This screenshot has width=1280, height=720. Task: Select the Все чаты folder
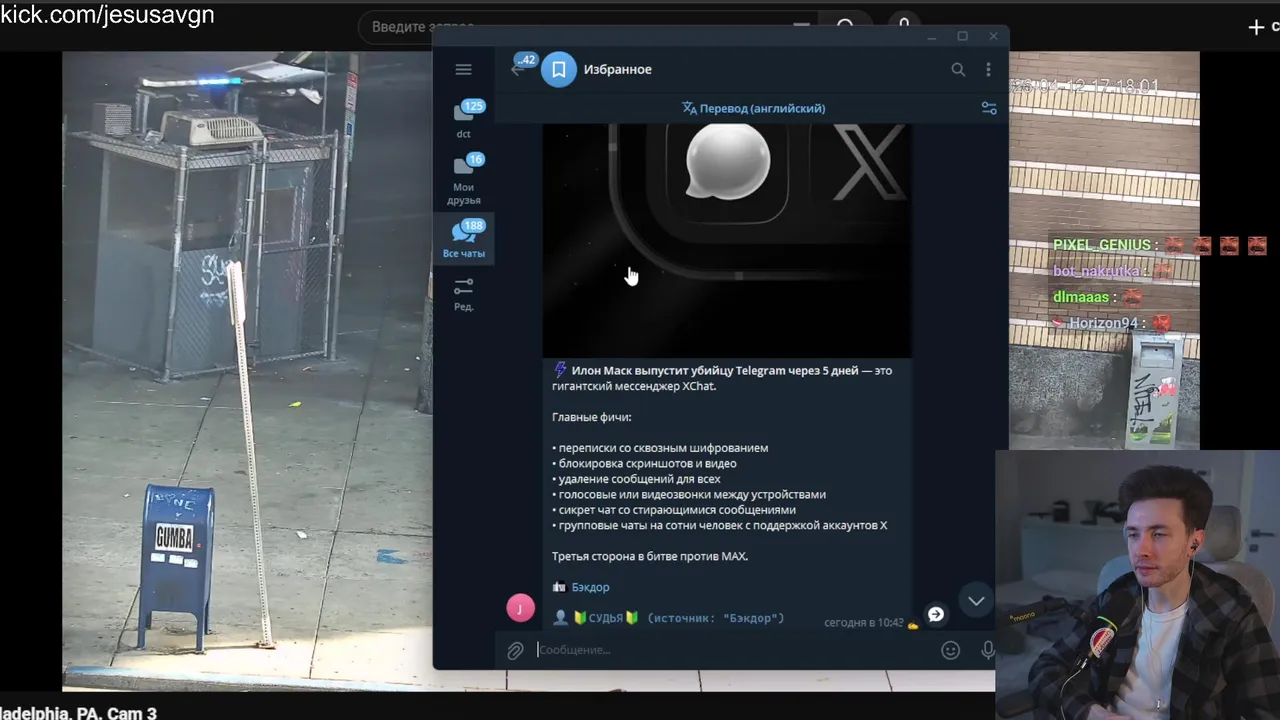pos(464,239)
